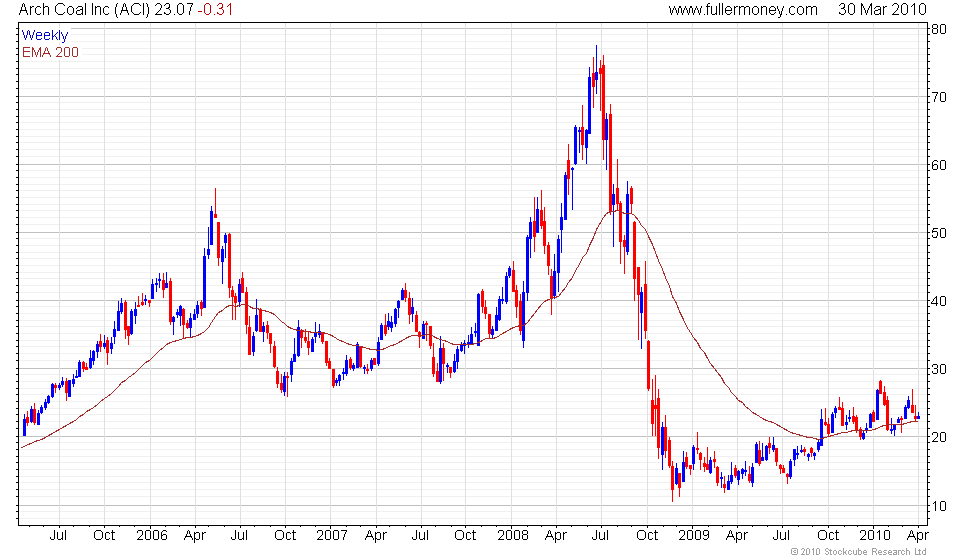Click the 50 price axis label

pos(939,233)
